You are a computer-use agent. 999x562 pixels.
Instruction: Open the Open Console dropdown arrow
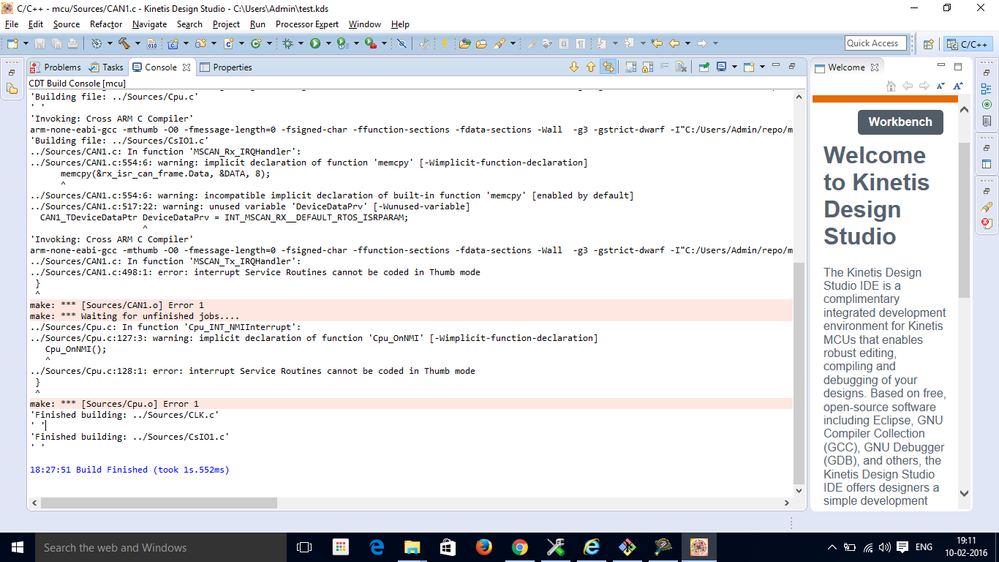[762, 67]
